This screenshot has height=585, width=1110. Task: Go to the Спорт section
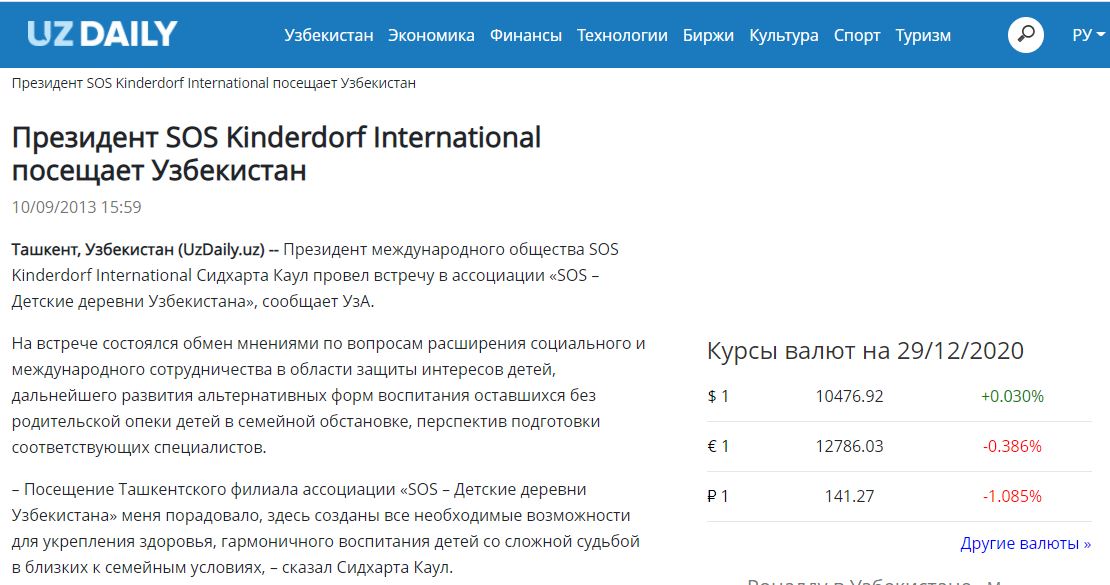[x=857, y=35]
